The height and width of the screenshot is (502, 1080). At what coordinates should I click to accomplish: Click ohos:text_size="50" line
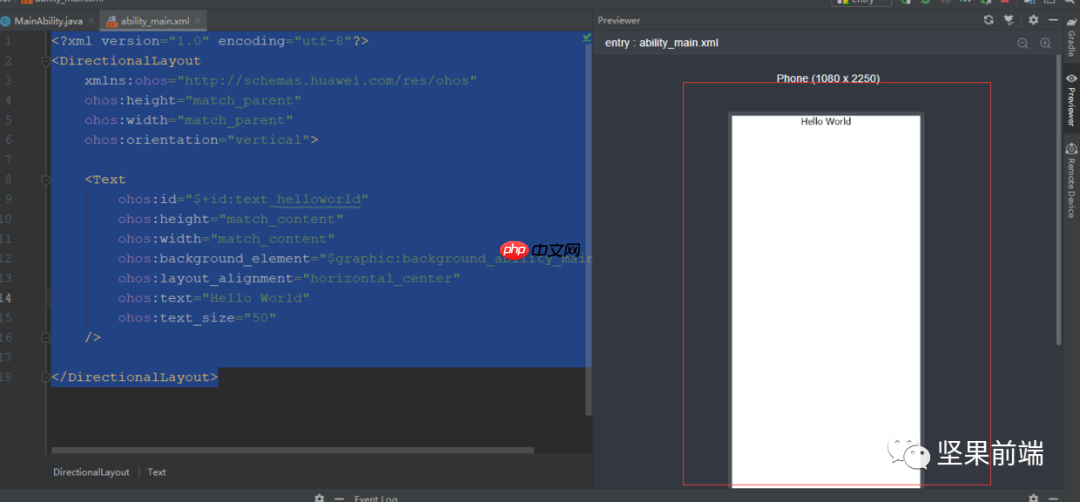(x=197, y=318)
